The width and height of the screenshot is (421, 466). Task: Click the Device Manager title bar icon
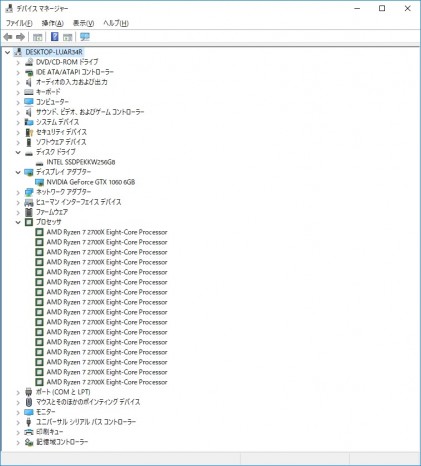(x=9, y=8)
